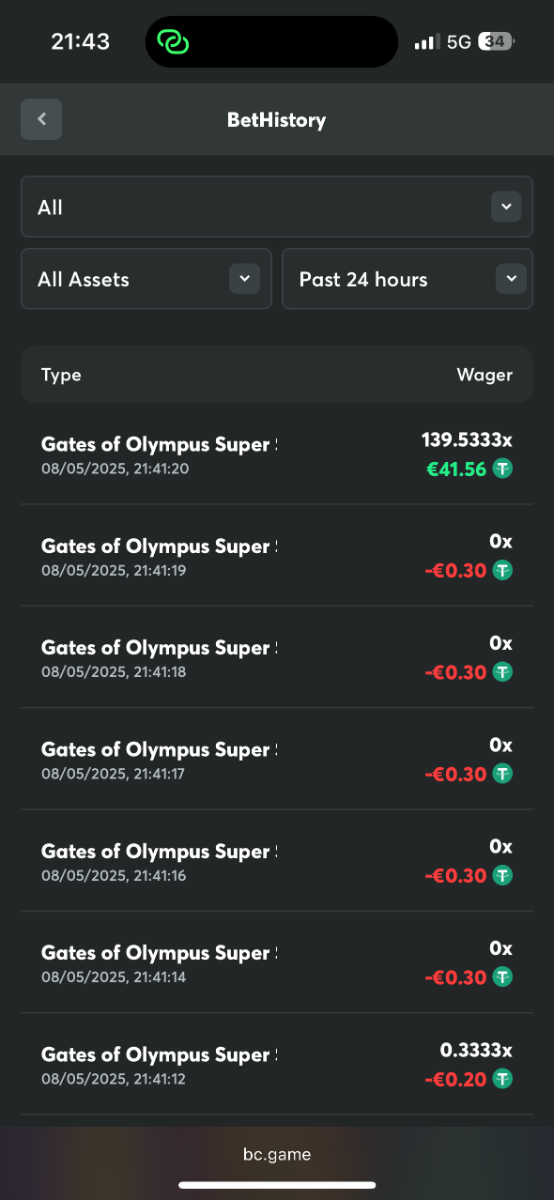Tap the battery indicator in the status bar
554x1200 pixels.
click(497, 42)
